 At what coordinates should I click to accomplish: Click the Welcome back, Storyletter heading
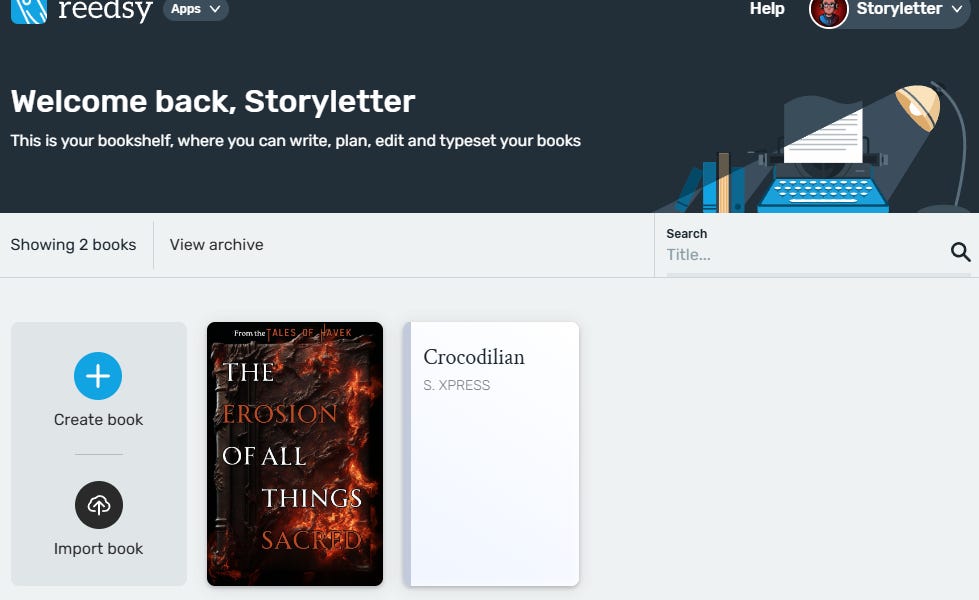tap(212, 101)
